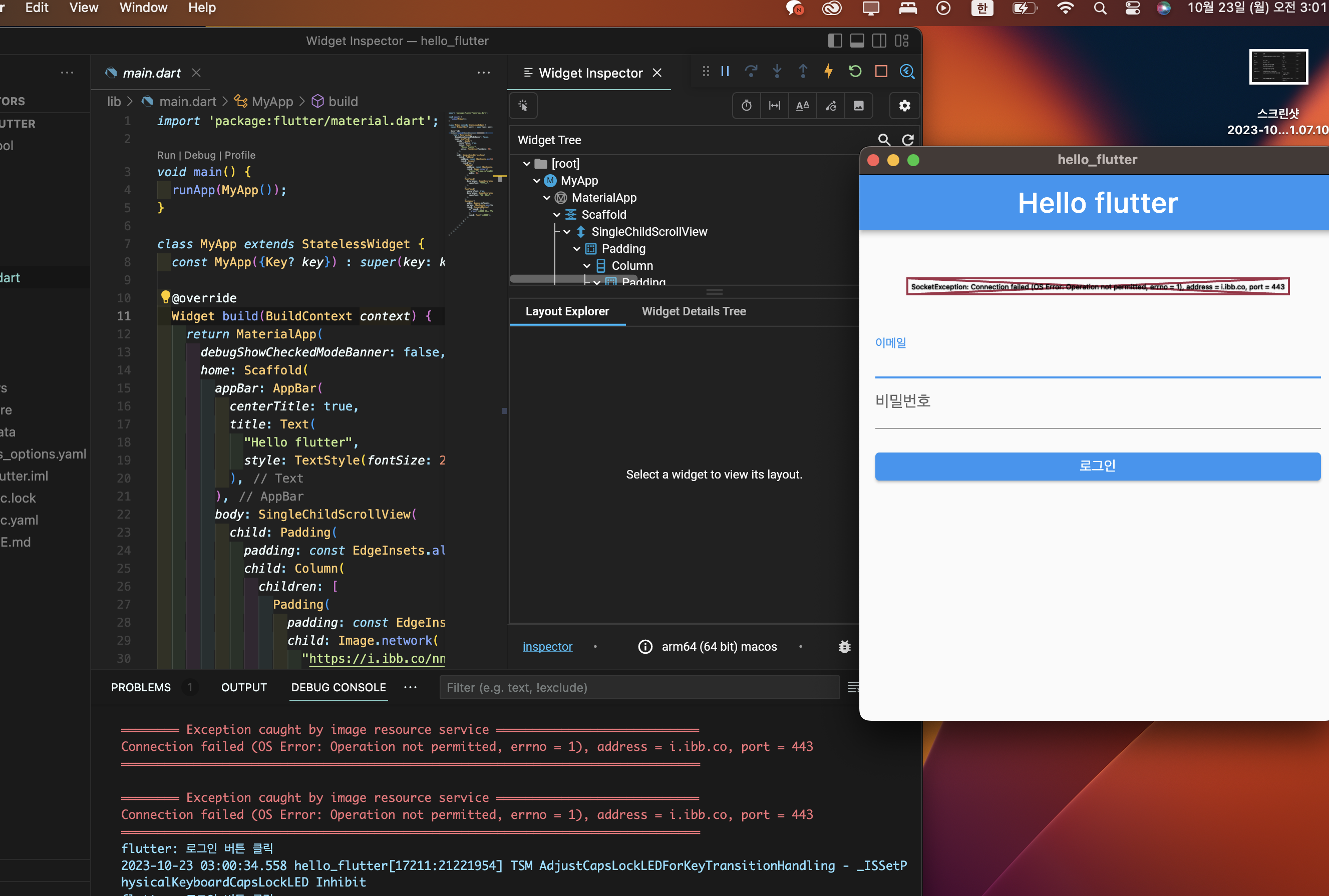Toggle word wrap icon in debug console
Screen dimensions: 1329x896
point(853,687)
